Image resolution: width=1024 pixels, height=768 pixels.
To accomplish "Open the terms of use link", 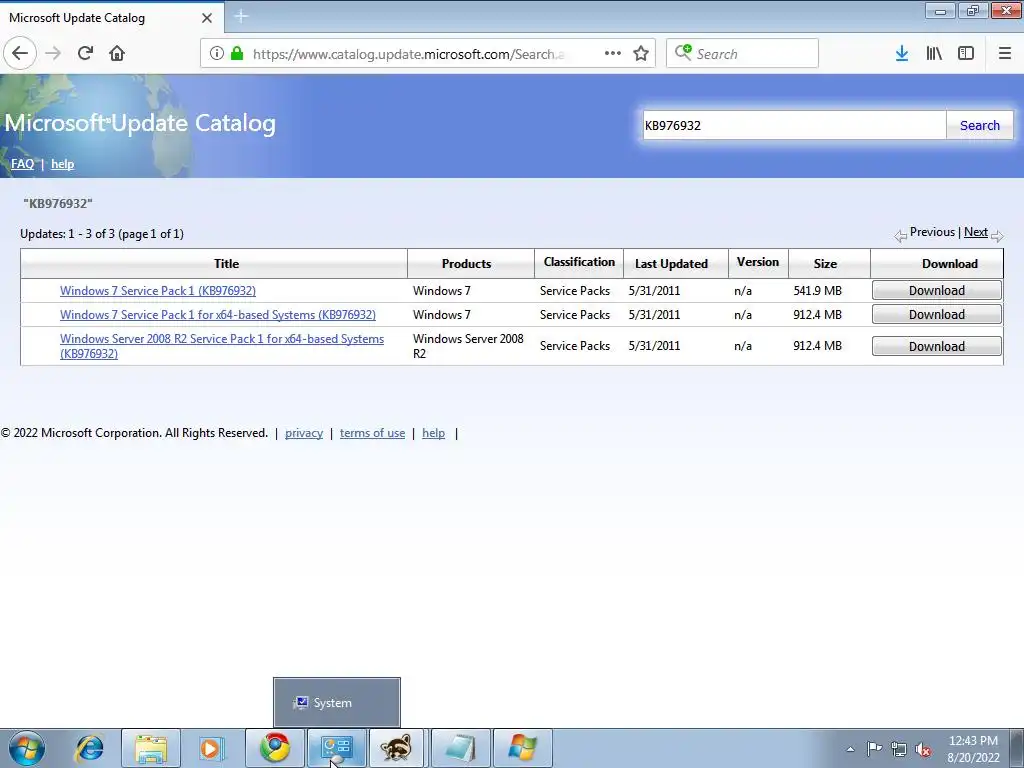I will coord(372,433).
